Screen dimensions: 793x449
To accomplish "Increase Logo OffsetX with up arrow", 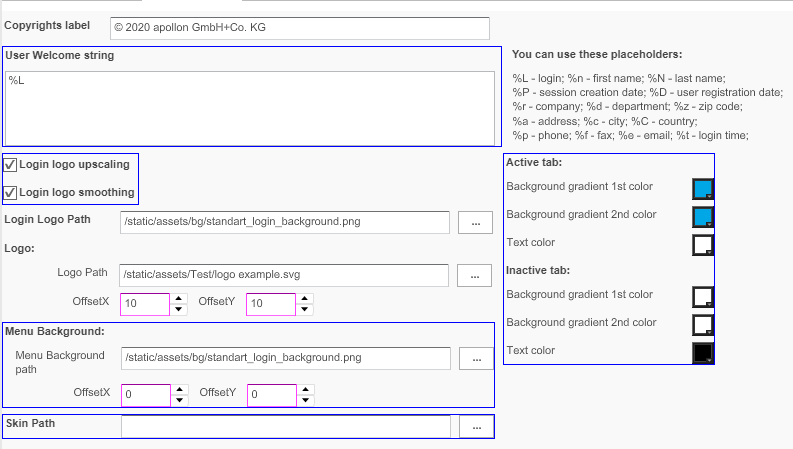I will coord(180,298).
